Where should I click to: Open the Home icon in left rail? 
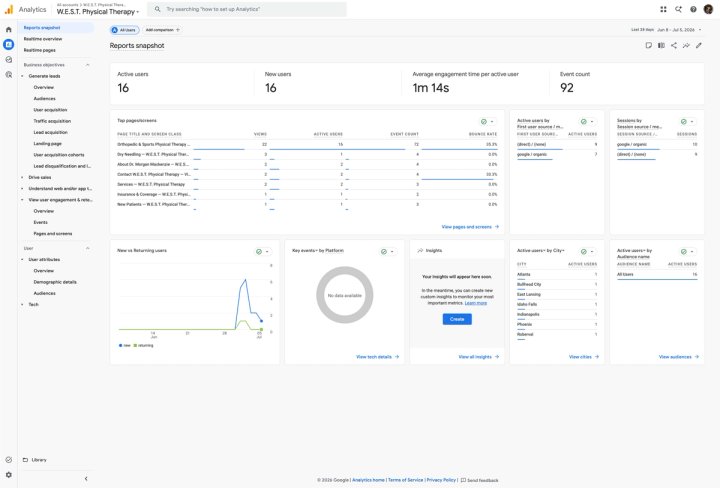point(8,29)
